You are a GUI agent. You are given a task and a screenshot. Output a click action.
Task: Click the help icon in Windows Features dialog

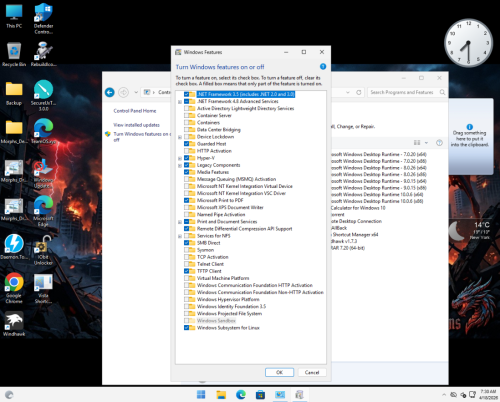[323, 67]
